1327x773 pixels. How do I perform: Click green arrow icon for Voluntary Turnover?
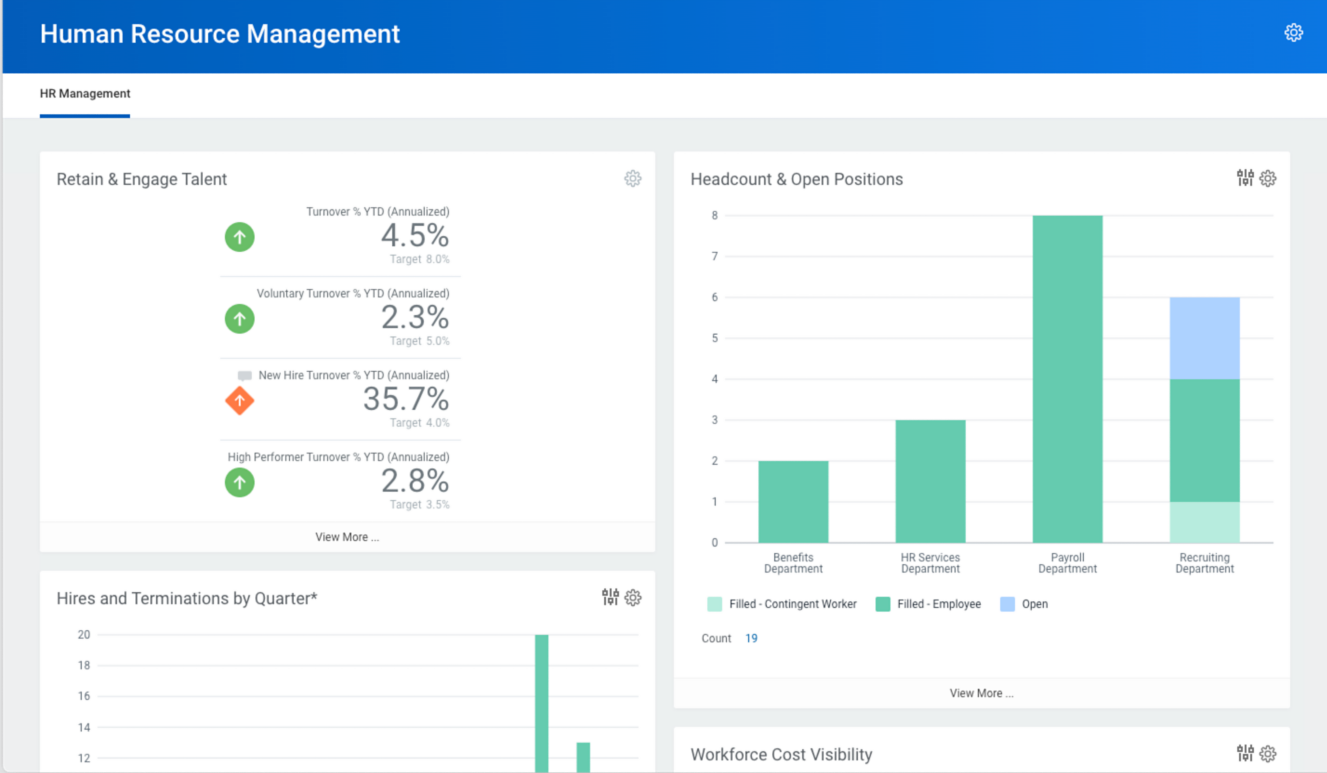tap(239, 319)
